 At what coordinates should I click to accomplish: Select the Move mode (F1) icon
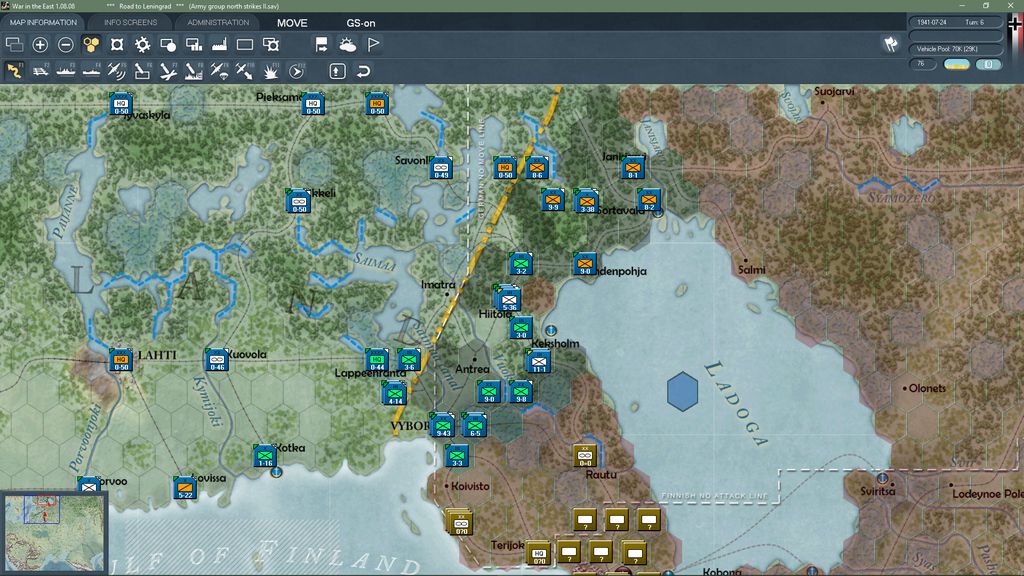coord(14,71)
